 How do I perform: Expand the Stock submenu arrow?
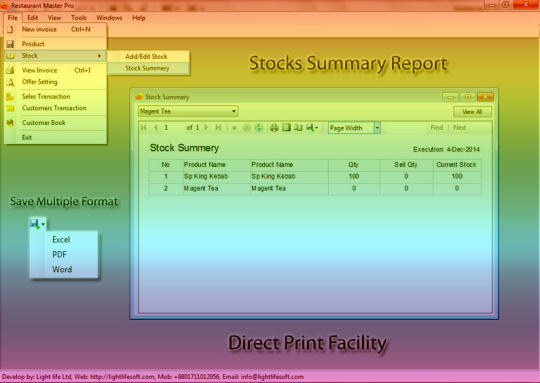tap(100, 56)
